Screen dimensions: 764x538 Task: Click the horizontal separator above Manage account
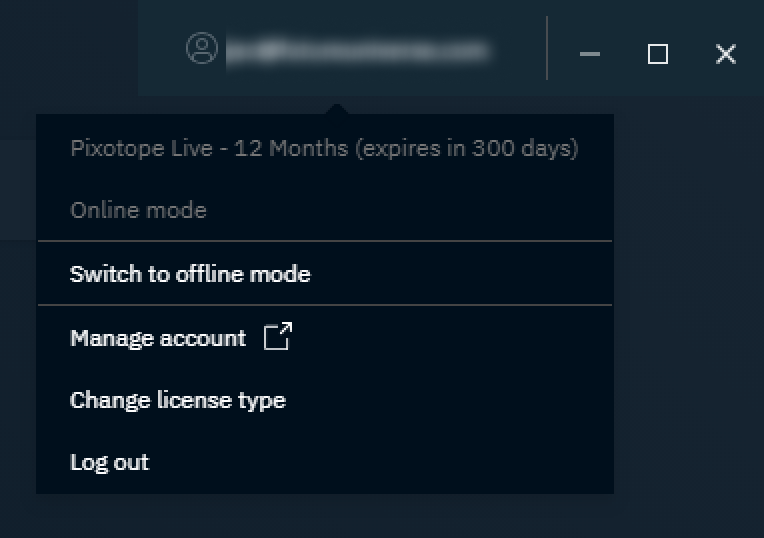click(324, 305)
